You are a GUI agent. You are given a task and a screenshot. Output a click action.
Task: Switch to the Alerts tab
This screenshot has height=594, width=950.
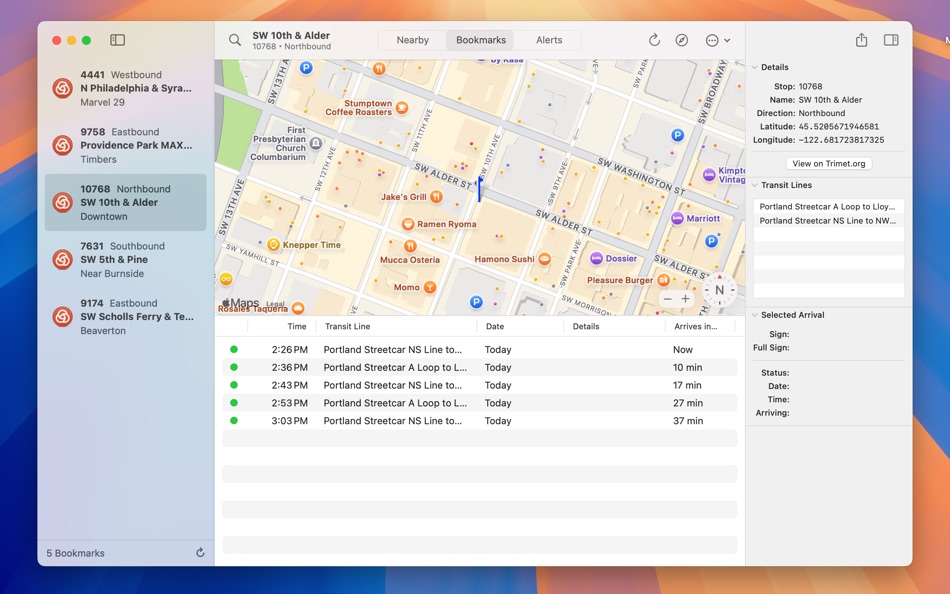[549, 40]
